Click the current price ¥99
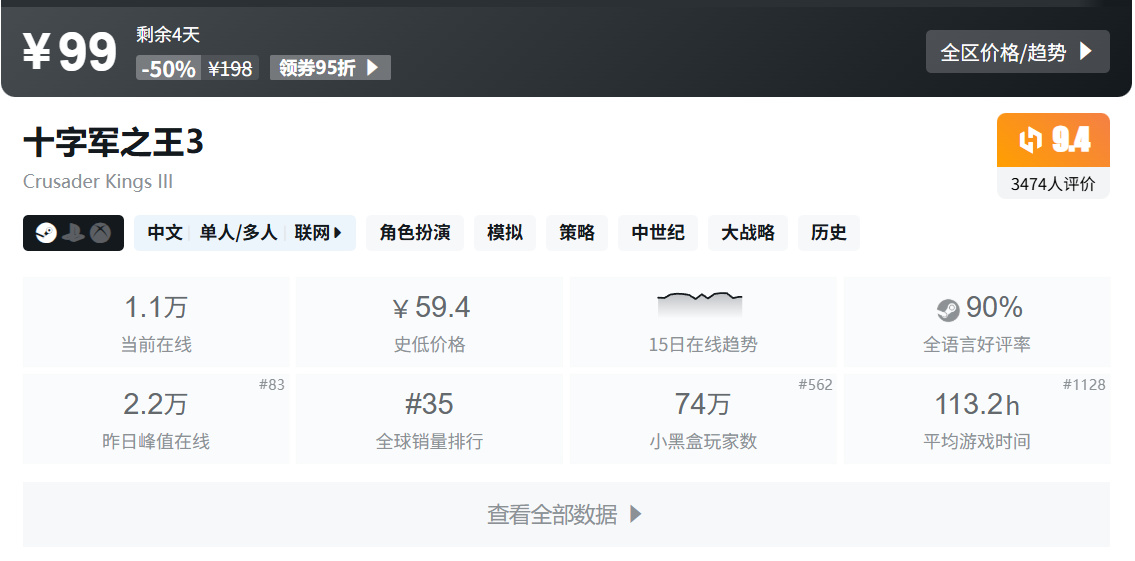 pos(69,52)
